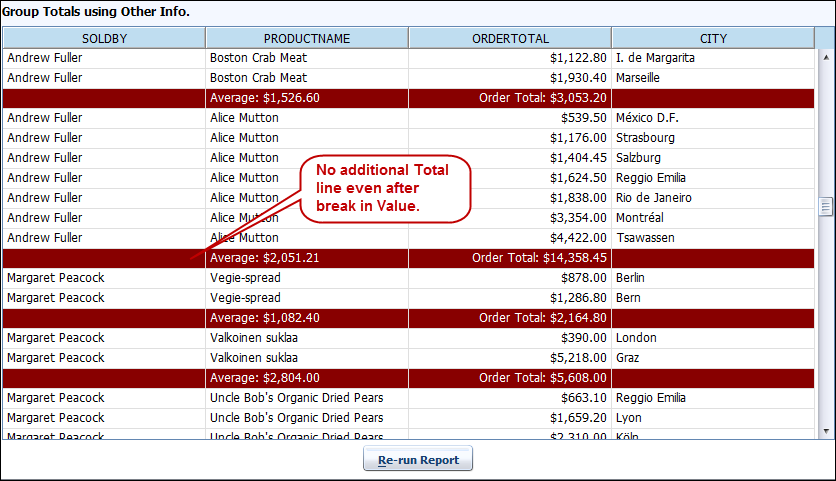This screenshot has height=481, width=836.
Task: Select the Tsawassen city cell
Action: [645, 238]
